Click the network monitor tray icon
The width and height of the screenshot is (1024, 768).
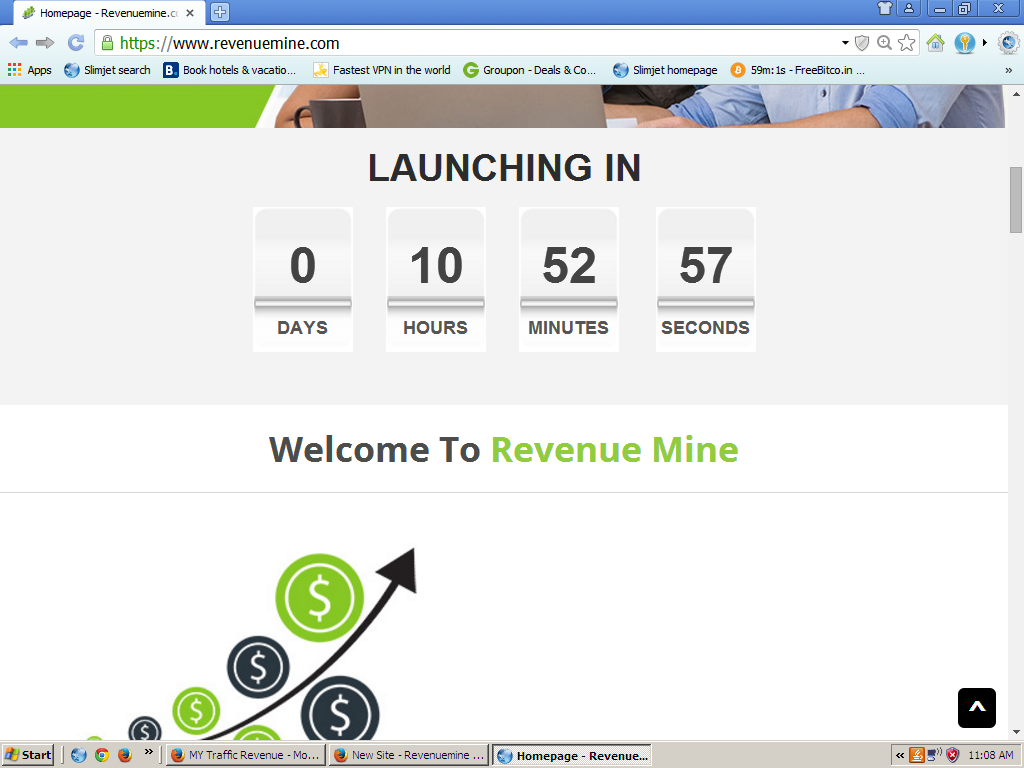tap(935, 755)
